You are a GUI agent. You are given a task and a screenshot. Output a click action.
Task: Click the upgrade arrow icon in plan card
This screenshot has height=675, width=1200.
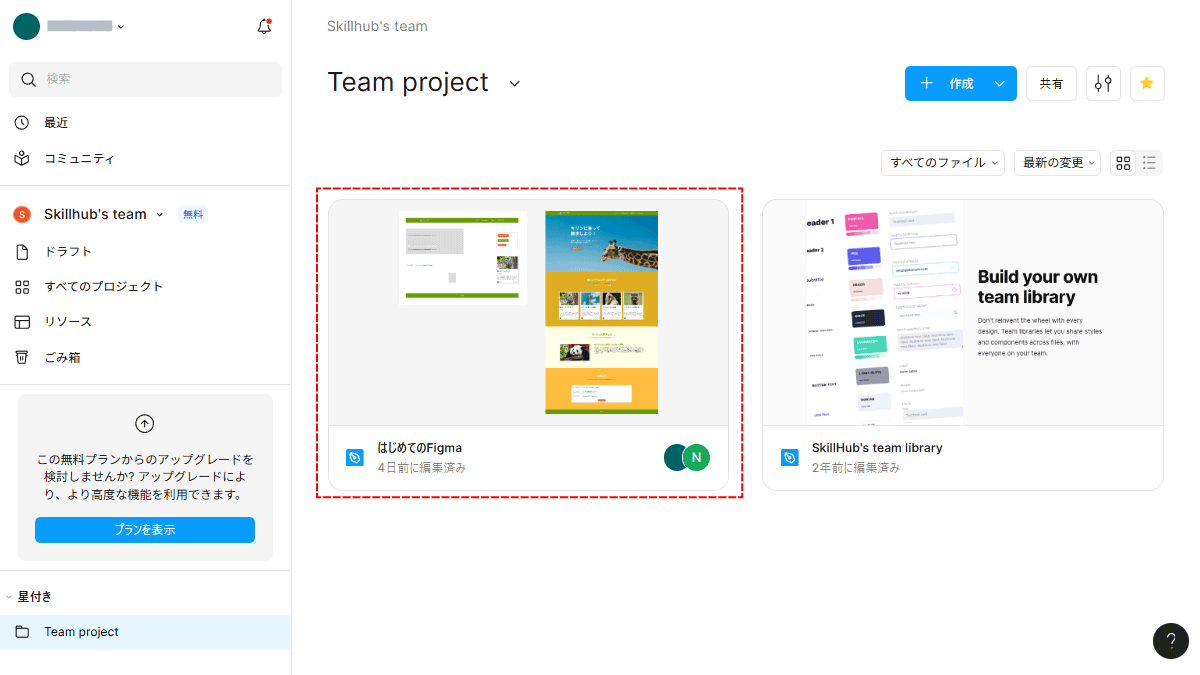[145, 423]
